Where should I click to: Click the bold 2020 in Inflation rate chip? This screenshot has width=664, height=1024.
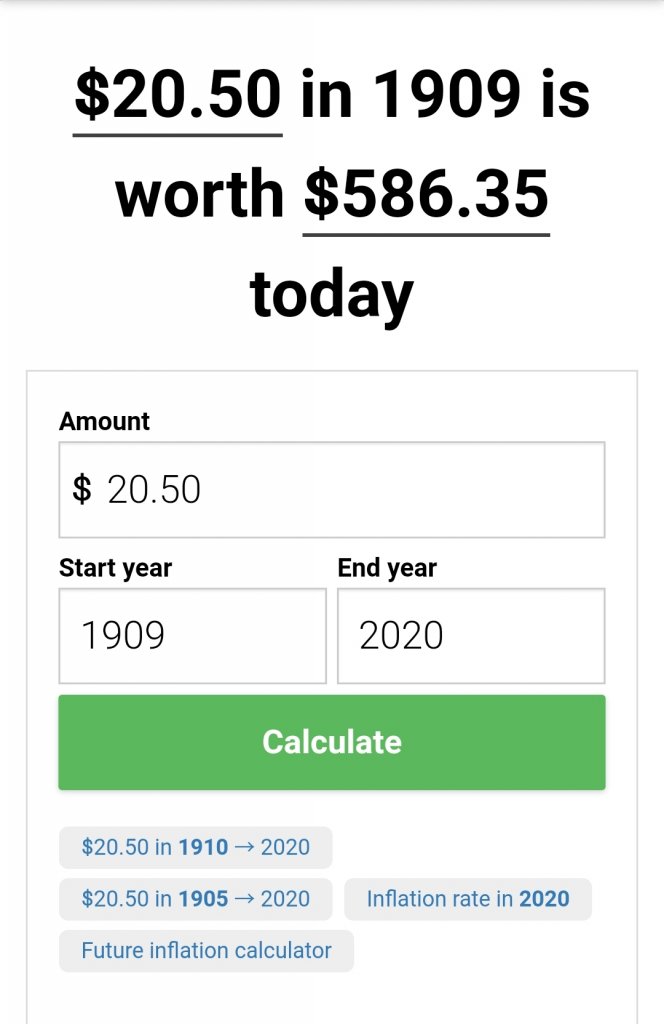(544, 899)
